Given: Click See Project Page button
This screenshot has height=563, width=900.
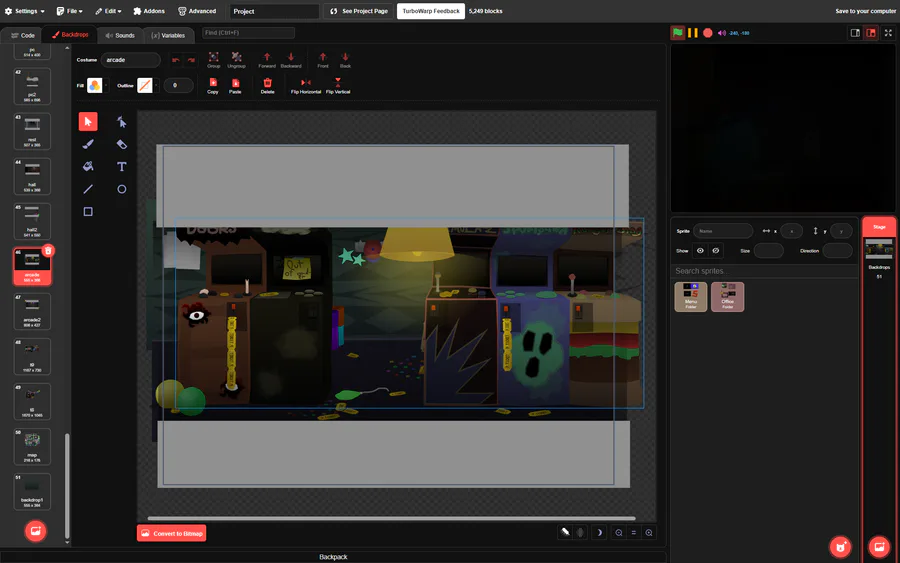Looking at the screenshot, I should click(359, 11).
